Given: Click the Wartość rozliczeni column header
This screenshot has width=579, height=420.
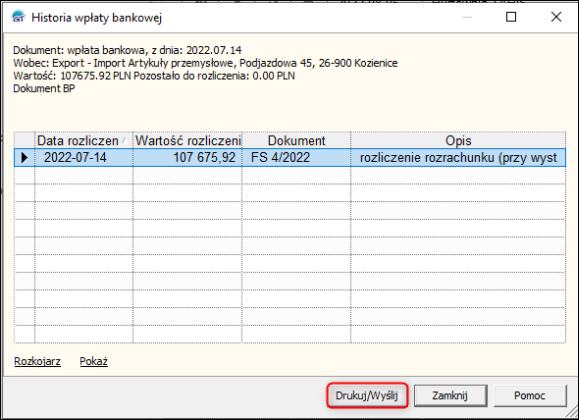Looking at the screenshot, I should 187,140.
